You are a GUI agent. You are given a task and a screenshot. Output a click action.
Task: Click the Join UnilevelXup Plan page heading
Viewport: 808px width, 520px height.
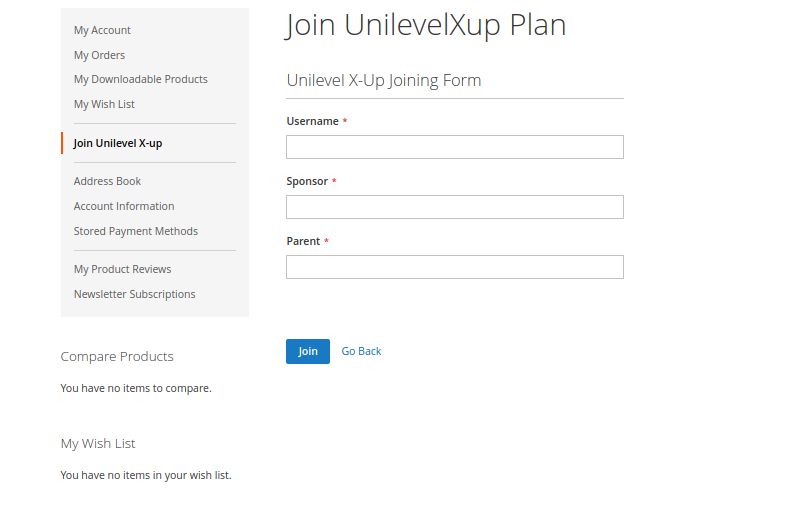coord(426,25)
